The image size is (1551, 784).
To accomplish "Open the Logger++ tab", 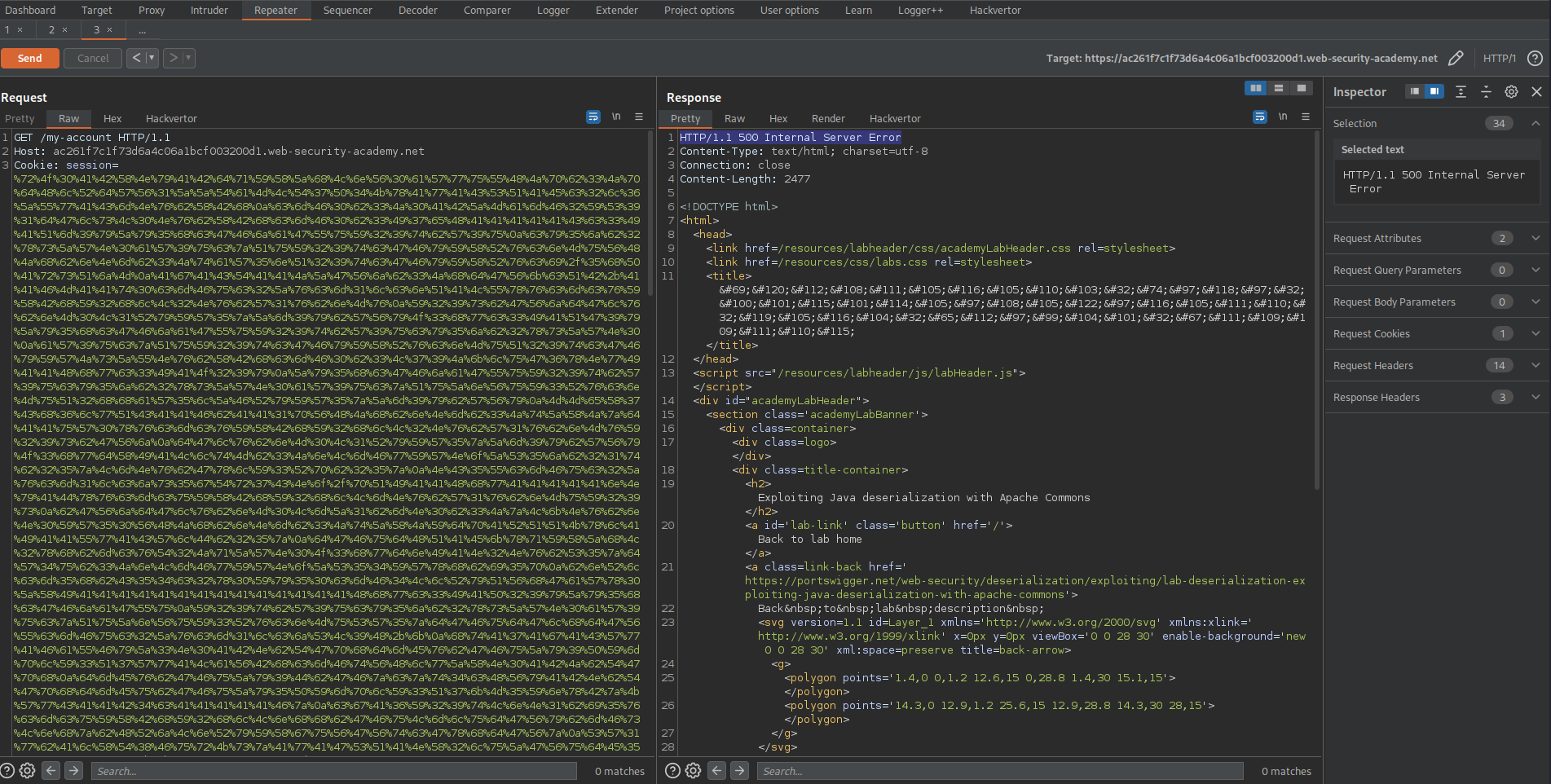I will (920, 10).
